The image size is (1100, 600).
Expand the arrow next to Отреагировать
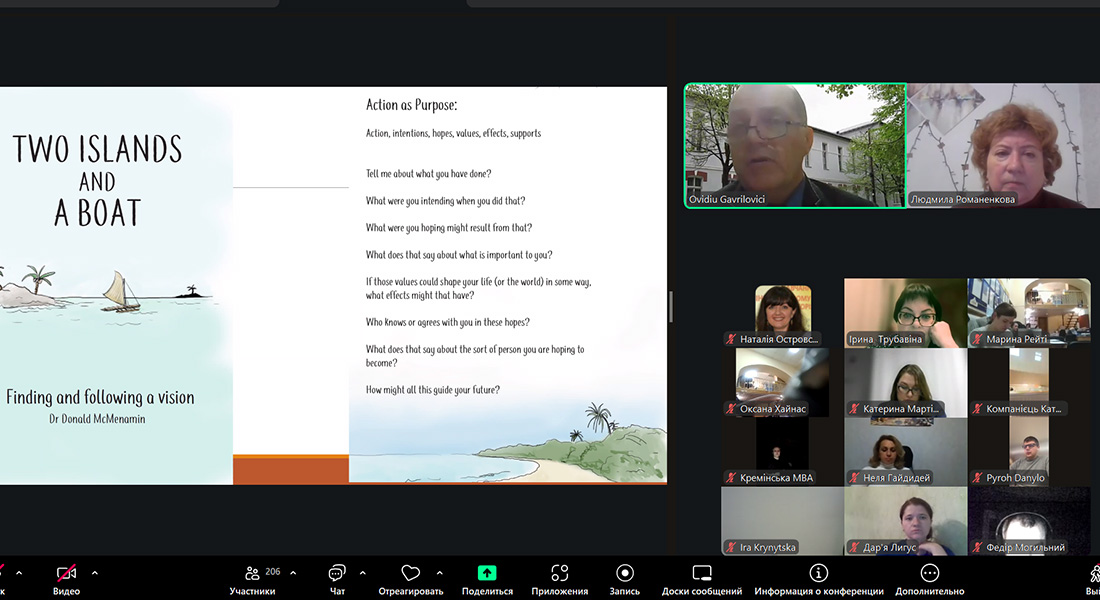click(440, 573)
